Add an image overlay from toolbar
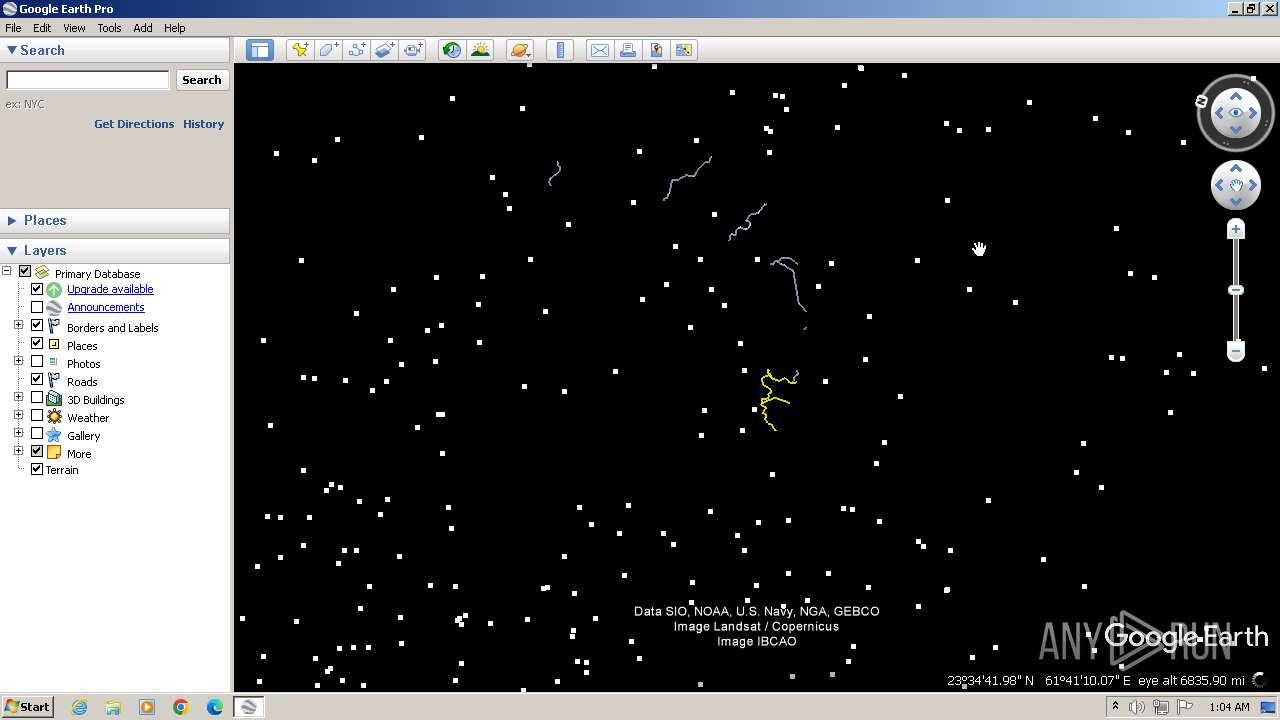 click(x=384, y=50)
